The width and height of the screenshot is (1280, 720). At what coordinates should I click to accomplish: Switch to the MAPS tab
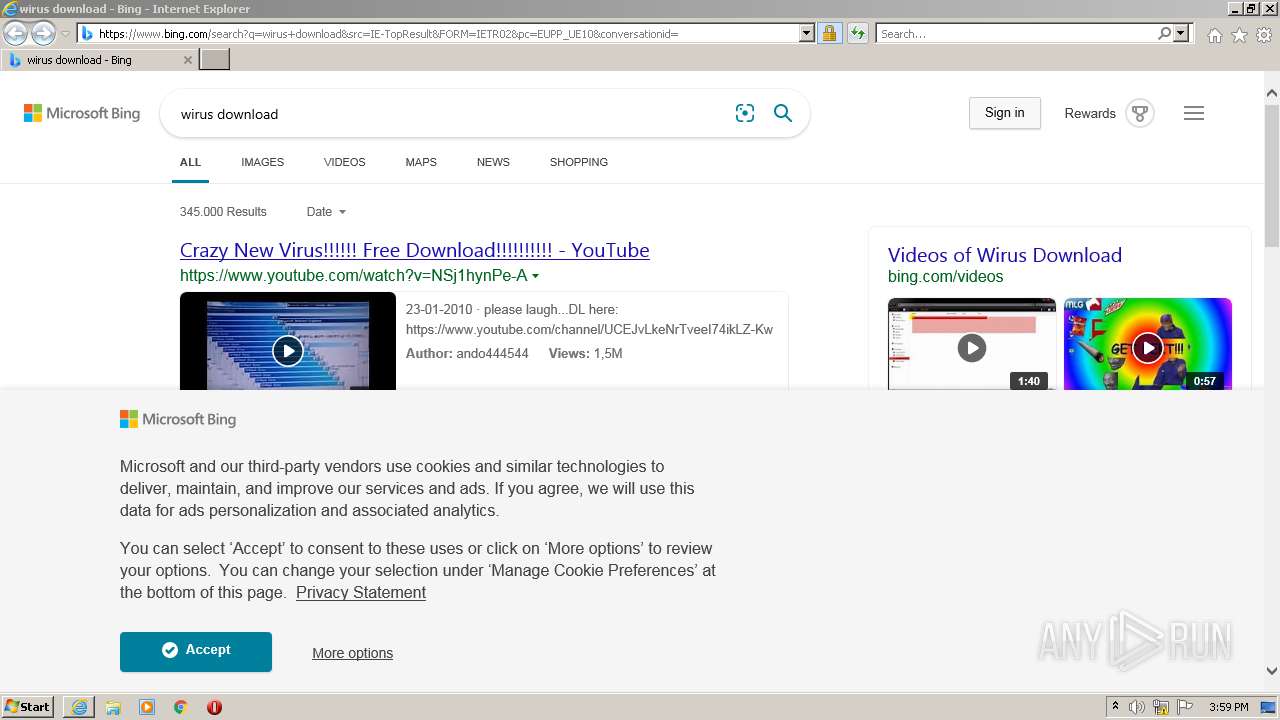click(421, 162)
